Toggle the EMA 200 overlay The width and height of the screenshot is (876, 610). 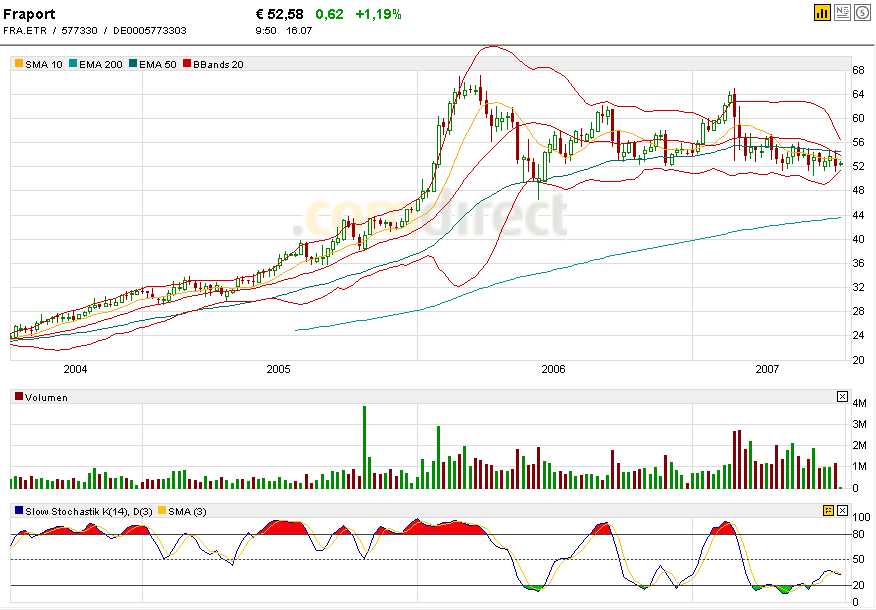72,63
